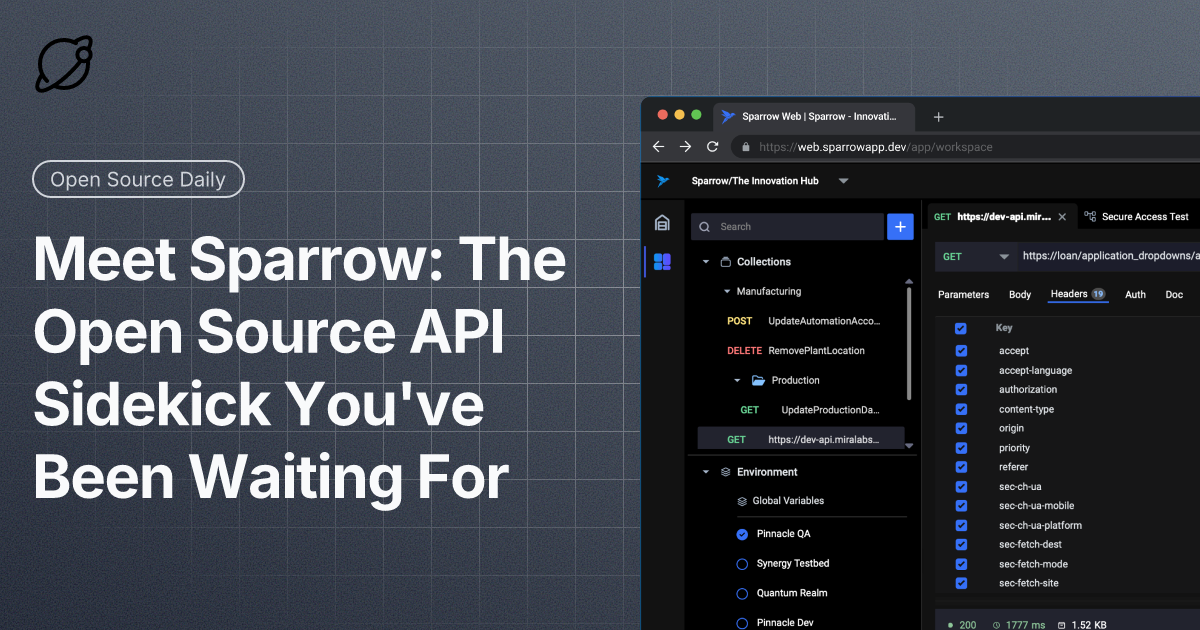Click the Global Variables layers icon
1200x630 pixels.
(x=742, y=501)
